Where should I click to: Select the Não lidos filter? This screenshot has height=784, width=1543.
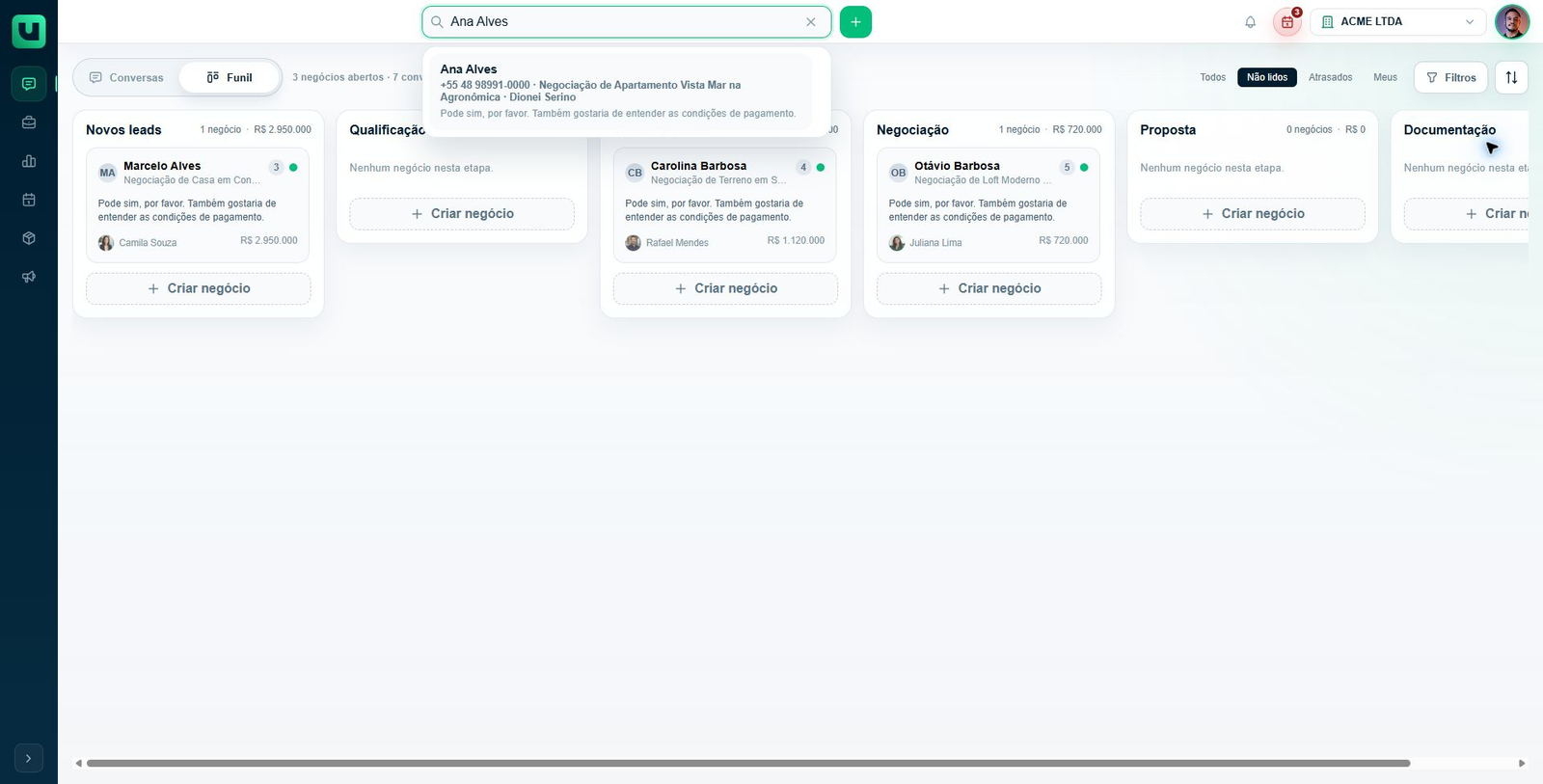coord(1267,77)
